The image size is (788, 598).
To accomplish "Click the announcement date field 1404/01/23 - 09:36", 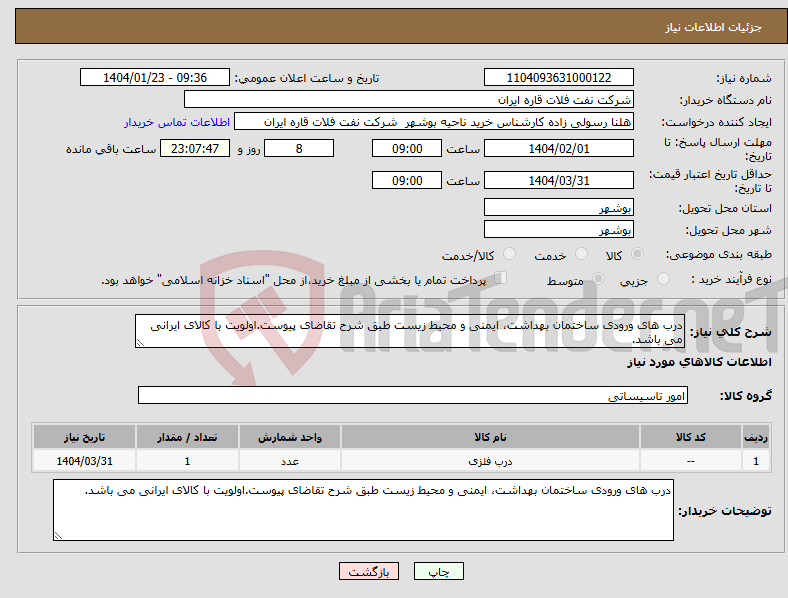I will pos(155,77).
